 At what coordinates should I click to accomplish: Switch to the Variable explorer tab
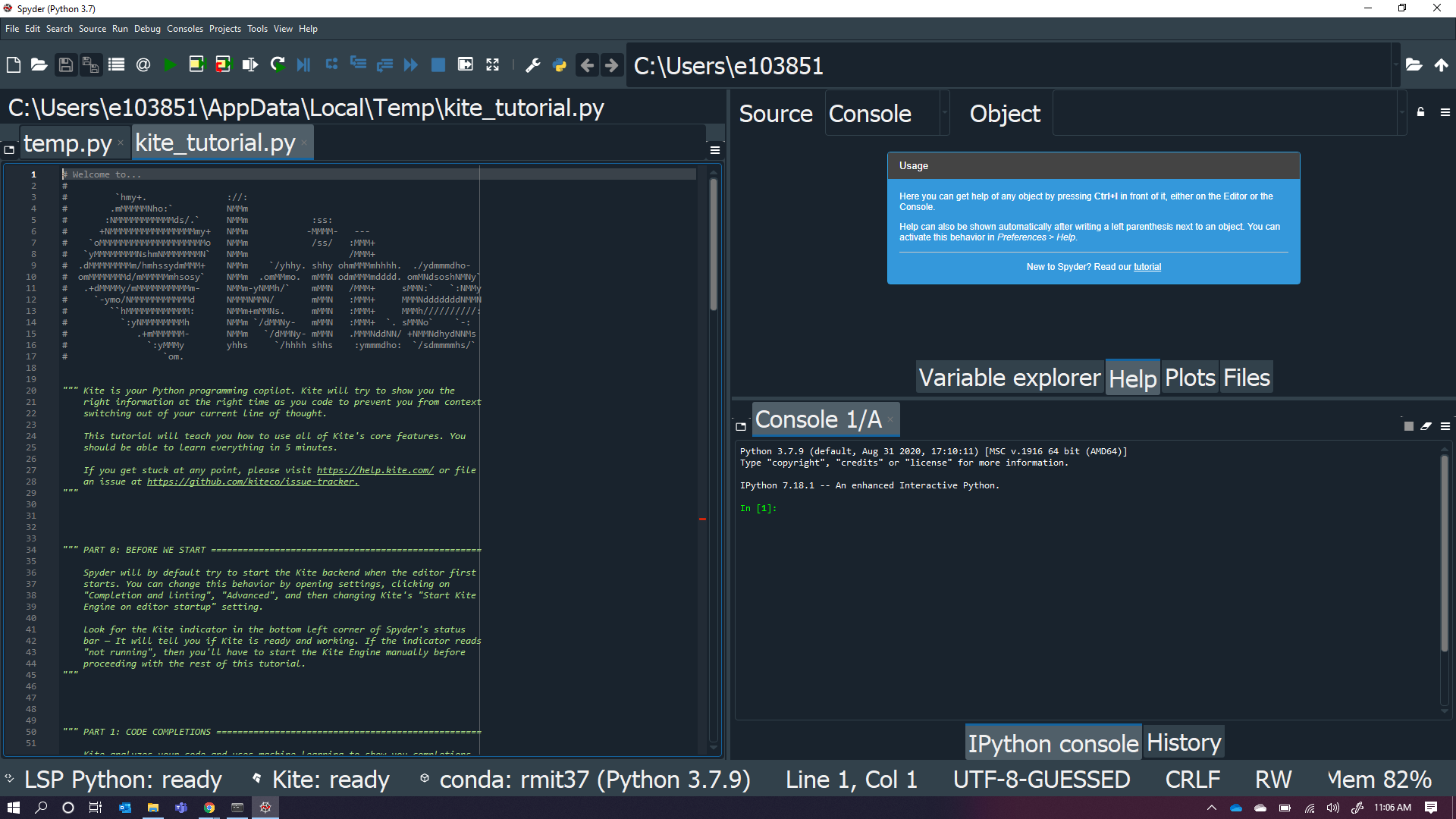point(1009,377)
